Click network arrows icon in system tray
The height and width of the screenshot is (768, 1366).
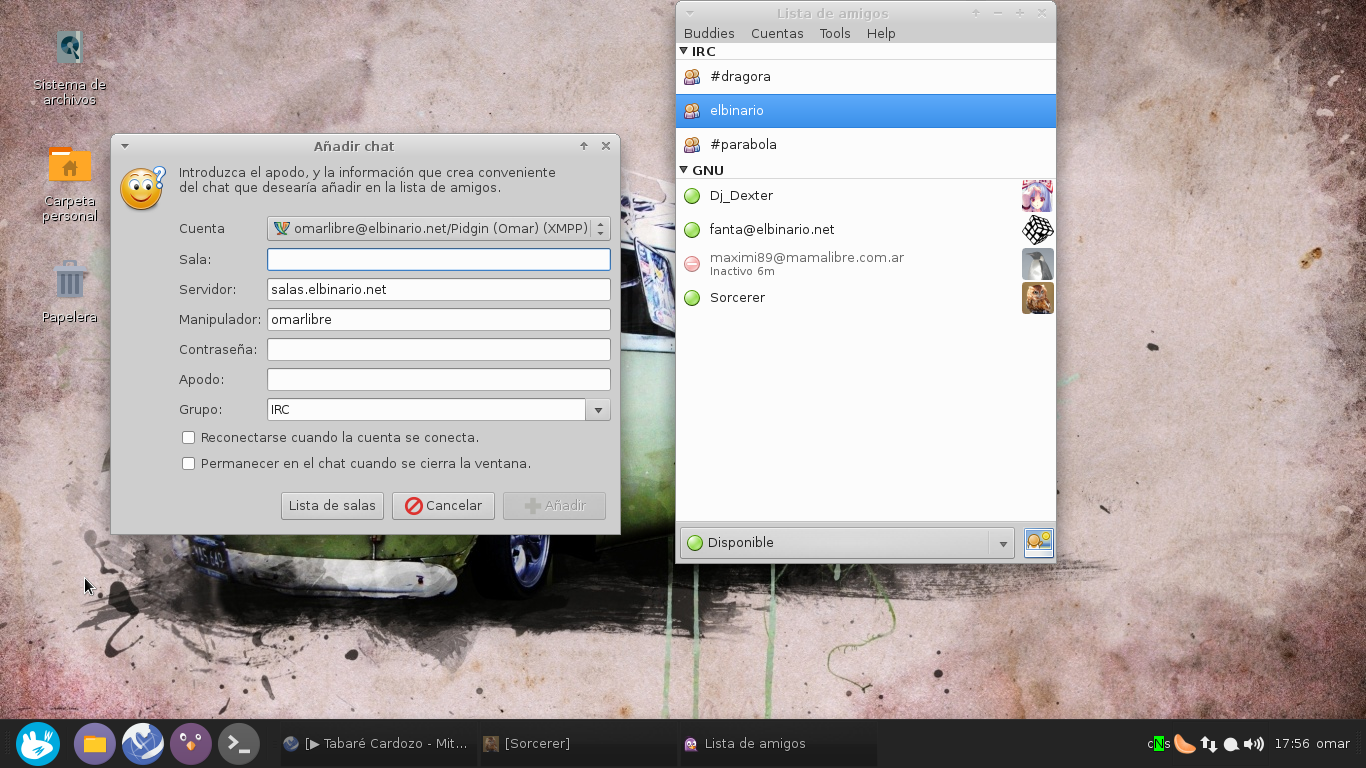(x=1209, y=744)
